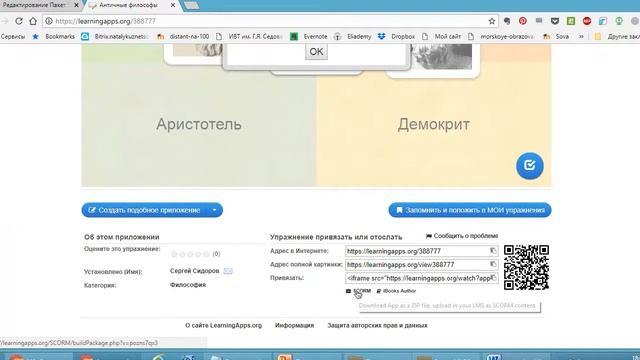640x360 pixels.
Task: Open the Pinterest extension icon
Action: pos(523,21)
